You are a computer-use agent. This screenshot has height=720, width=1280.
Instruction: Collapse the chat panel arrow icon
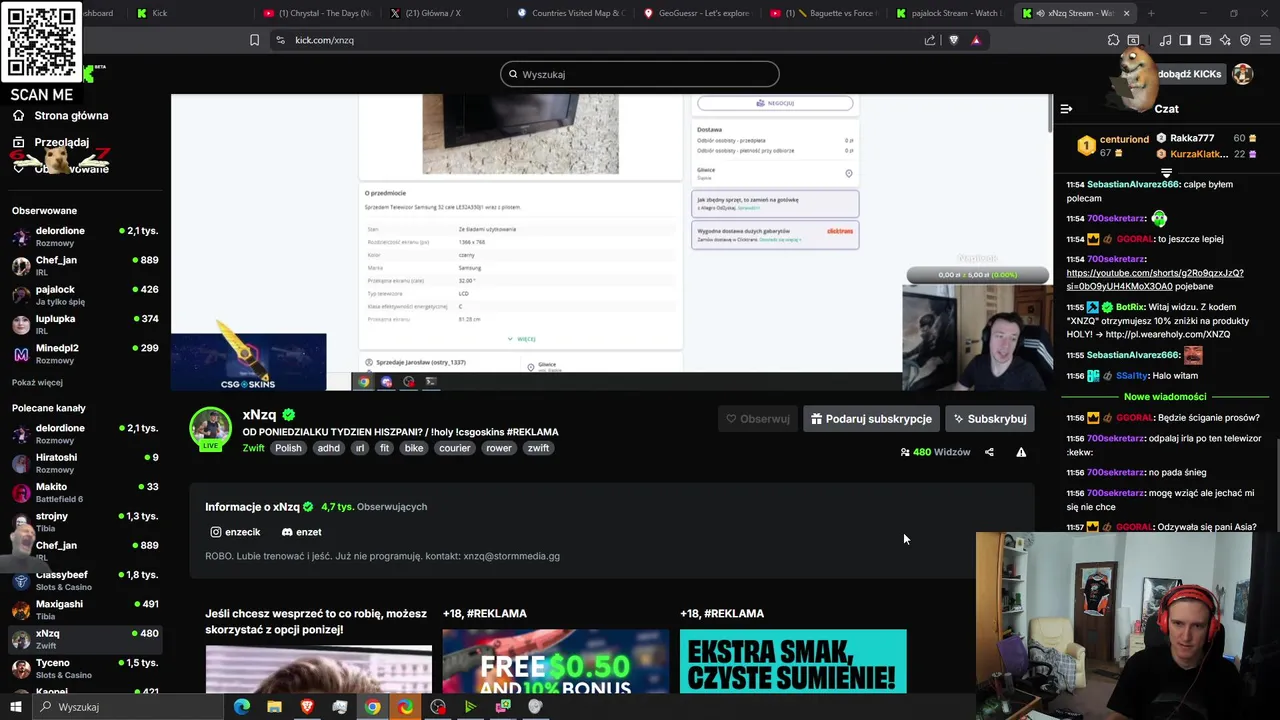1066,109
